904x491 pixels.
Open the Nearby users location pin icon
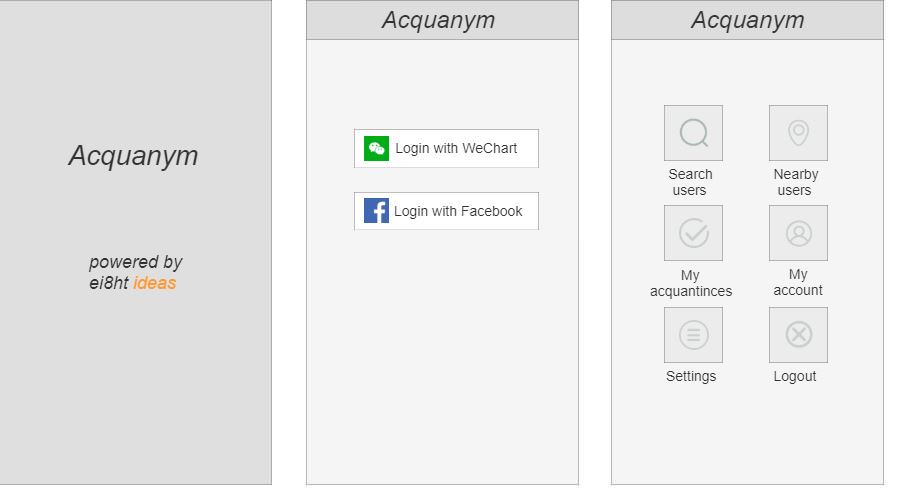click(x=798, y=133)
